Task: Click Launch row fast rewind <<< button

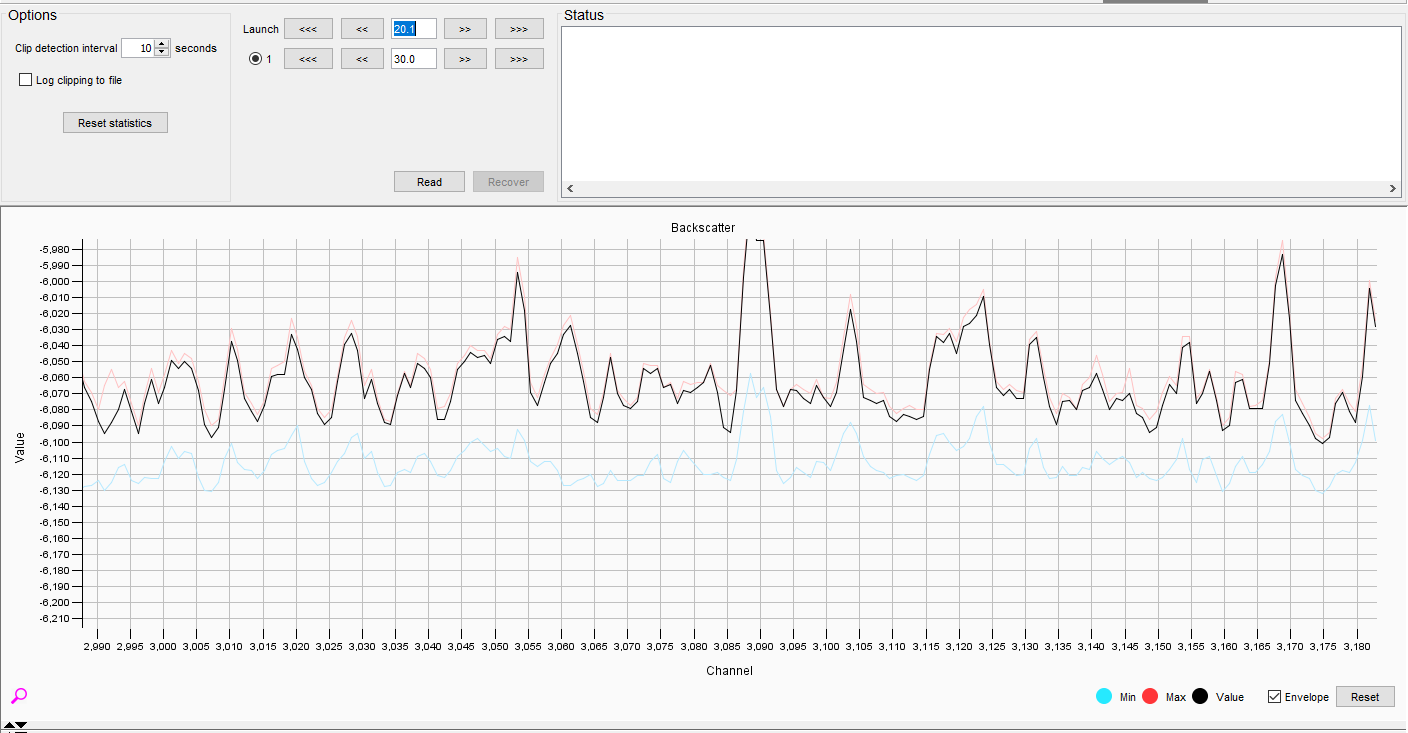Action: click(x=308, y=29)
